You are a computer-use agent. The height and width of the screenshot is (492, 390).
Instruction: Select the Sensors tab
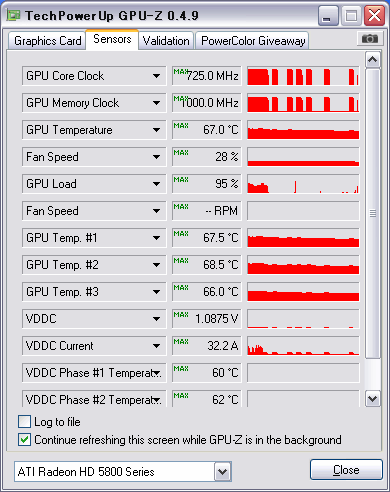[x=112, y=39]
